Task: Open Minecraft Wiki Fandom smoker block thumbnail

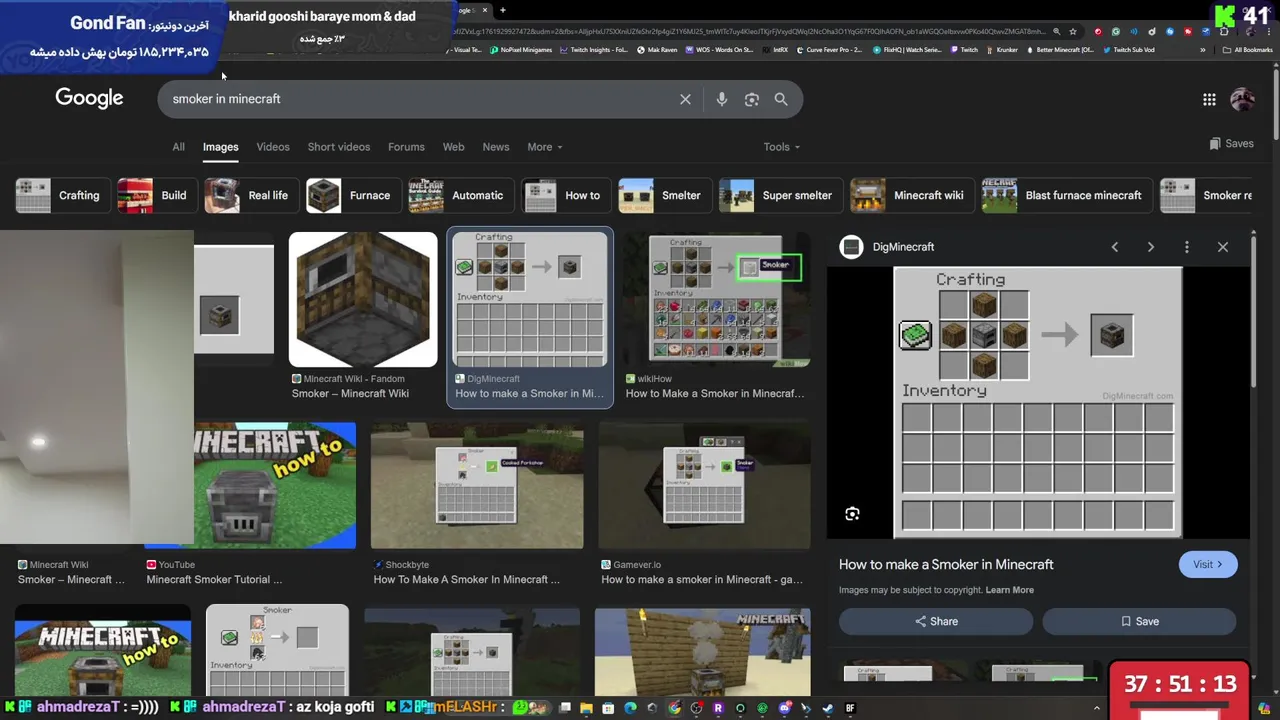Action: coord(363,300)
